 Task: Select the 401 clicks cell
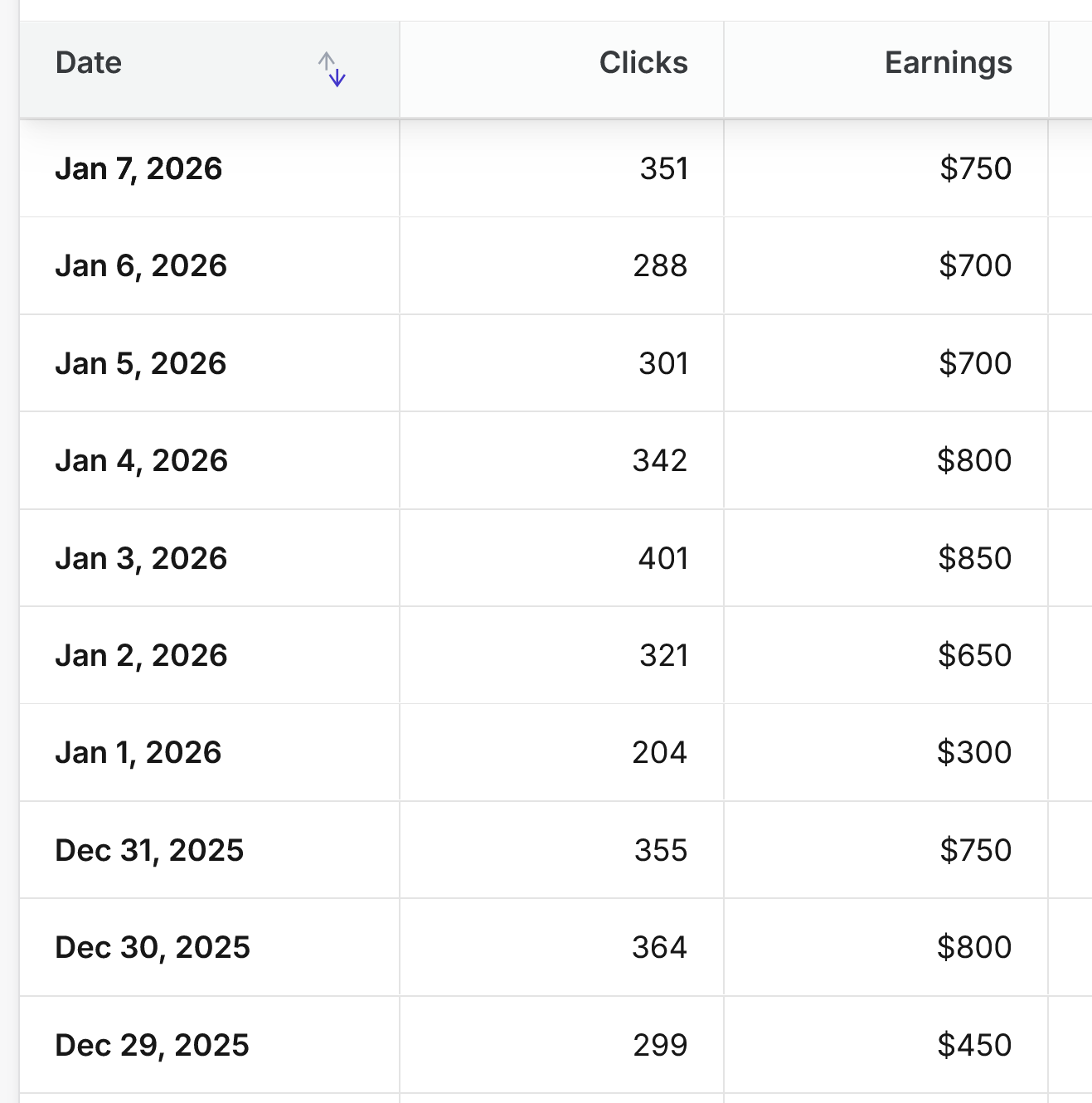tap(662, 559)
